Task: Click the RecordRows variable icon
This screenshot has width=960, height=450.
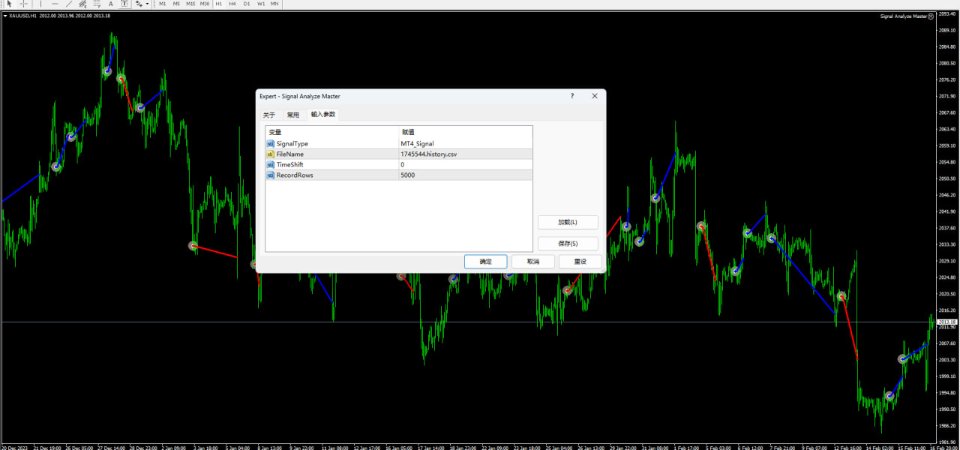Action: pyautogui.click(x=271, y=175)
